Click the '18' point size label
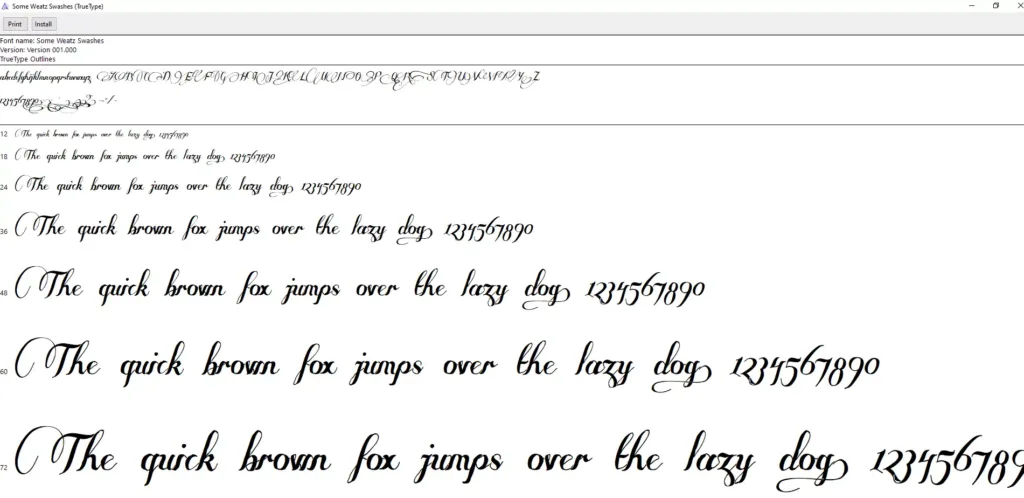Screen dimensions: 1024x498 click(4, 157)
